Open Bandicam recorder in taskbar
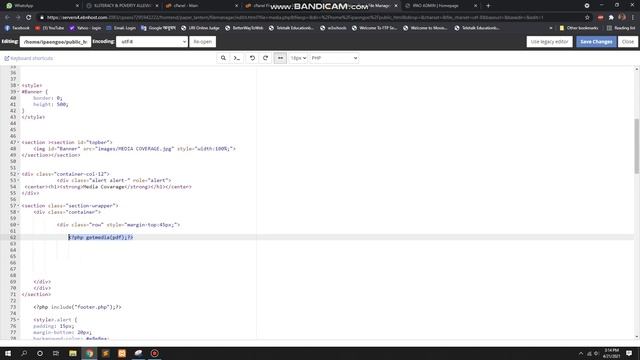Image resolution: width=640 pixels, height=360 pixels. 154,353
